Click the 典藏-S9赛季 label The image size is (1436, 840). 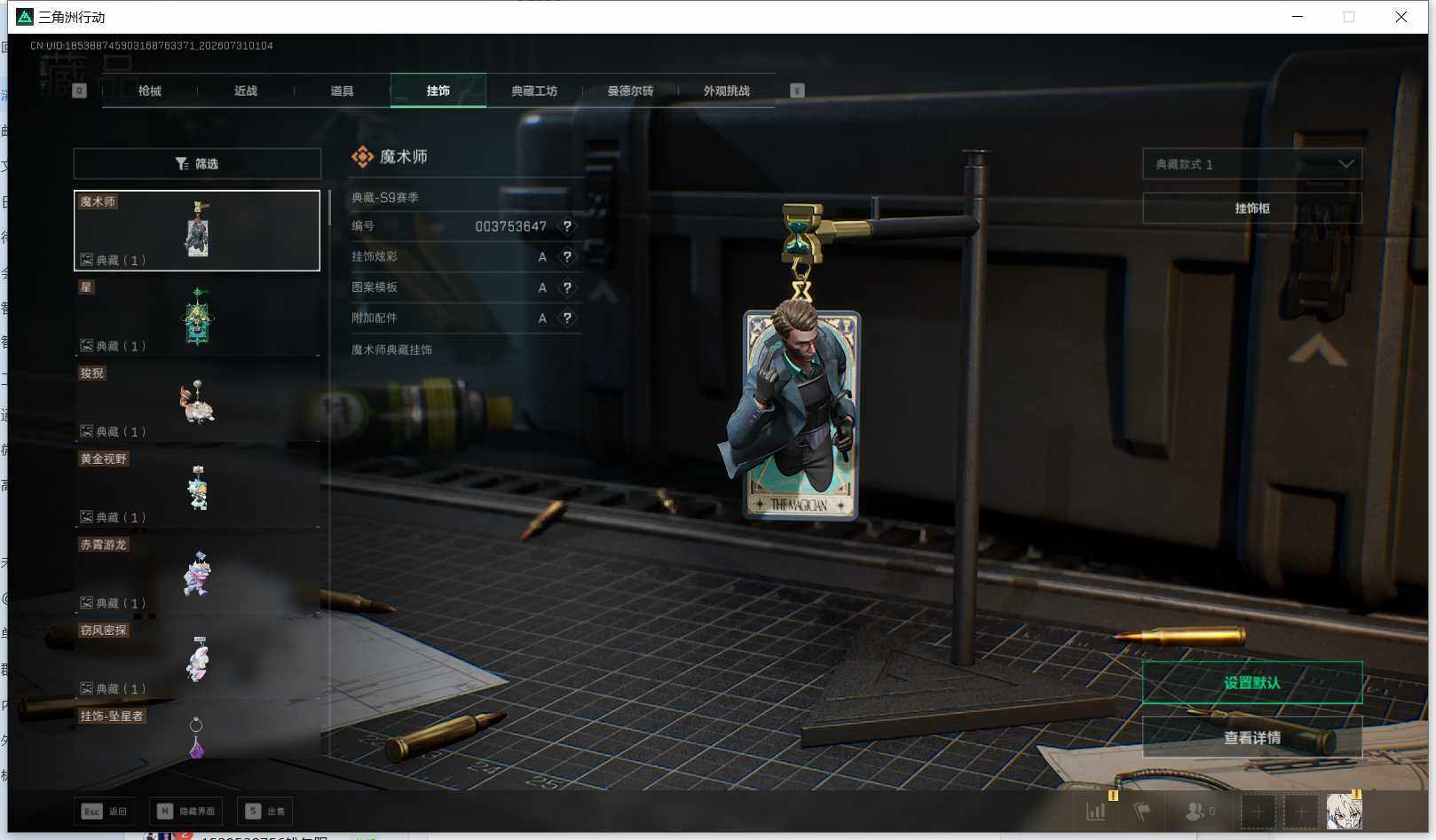click(x=385, y=198)
